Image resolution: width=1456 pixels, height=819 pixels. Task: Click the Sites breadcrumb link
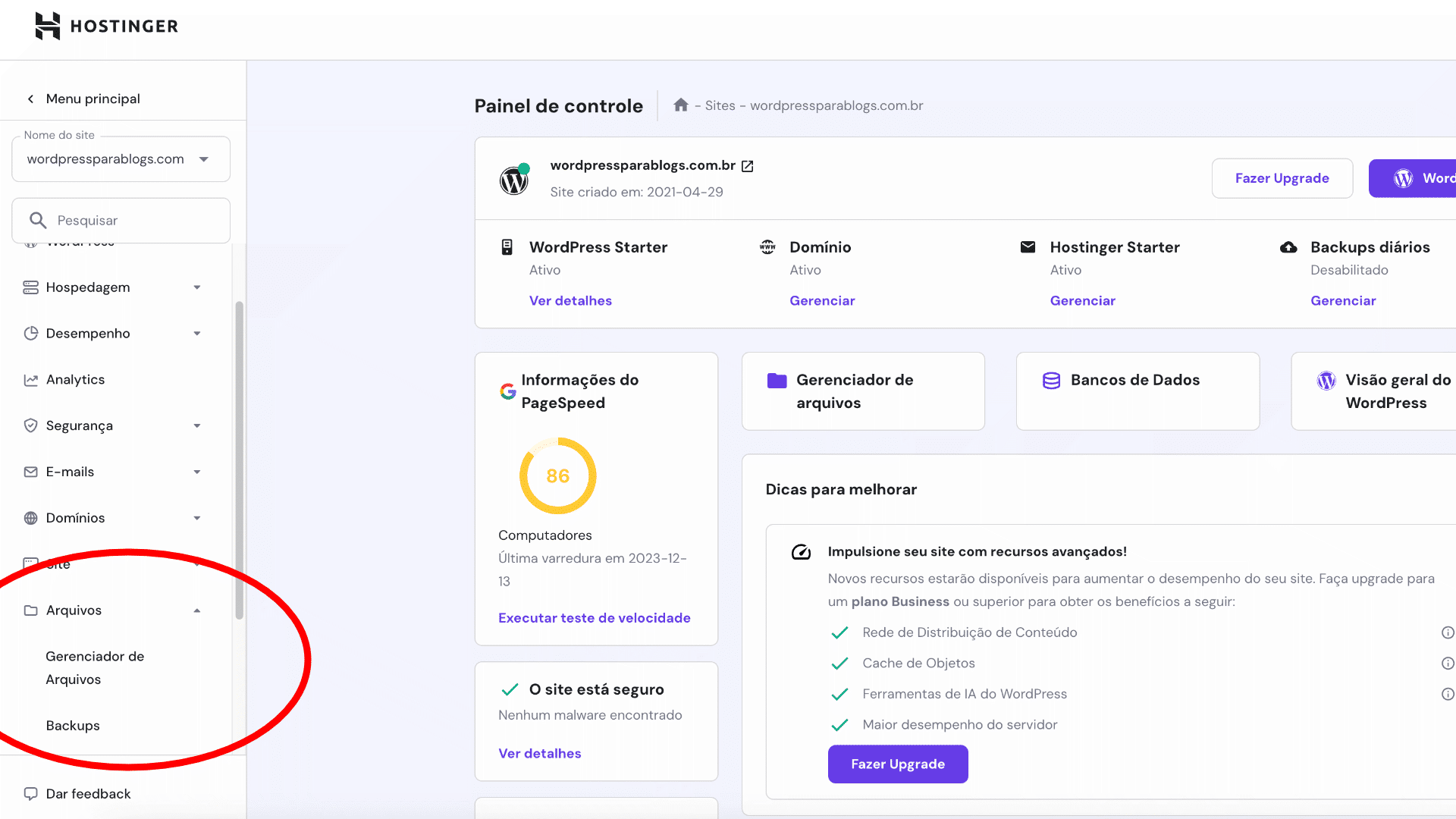coord(720,105)
